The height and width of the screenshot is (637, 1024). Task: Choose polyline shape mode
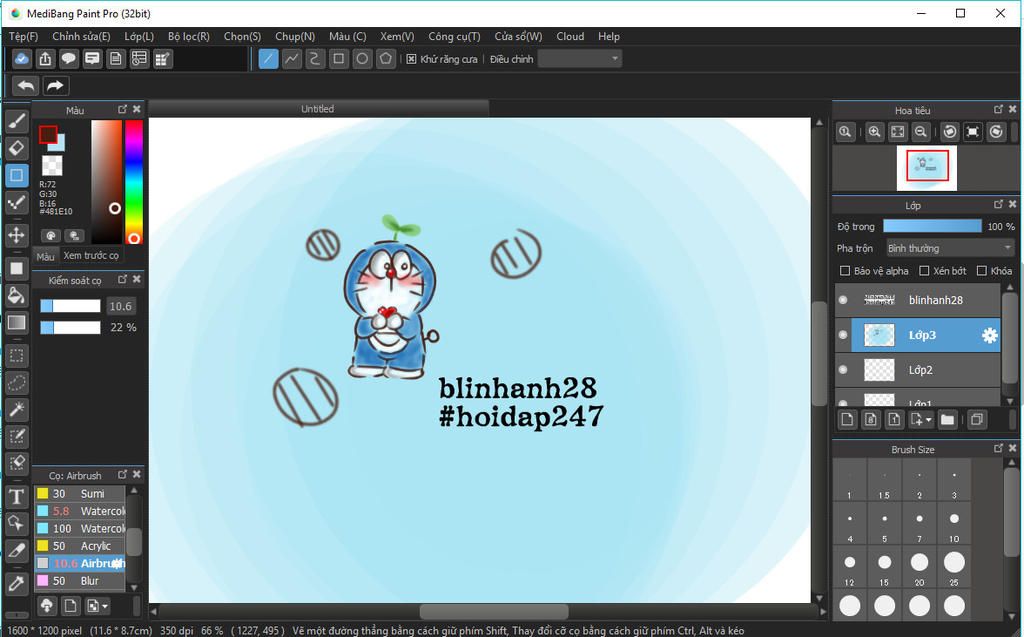point(292,59)
